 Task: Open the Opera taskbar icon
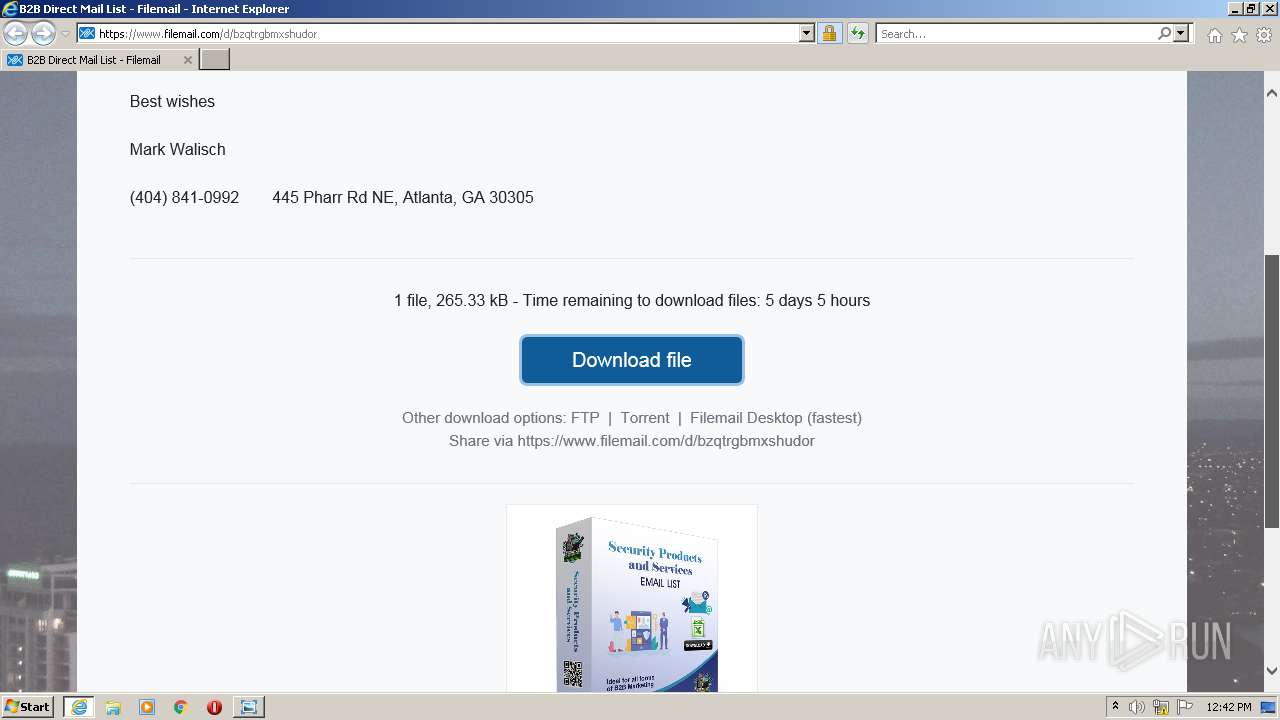click(214, 707)
